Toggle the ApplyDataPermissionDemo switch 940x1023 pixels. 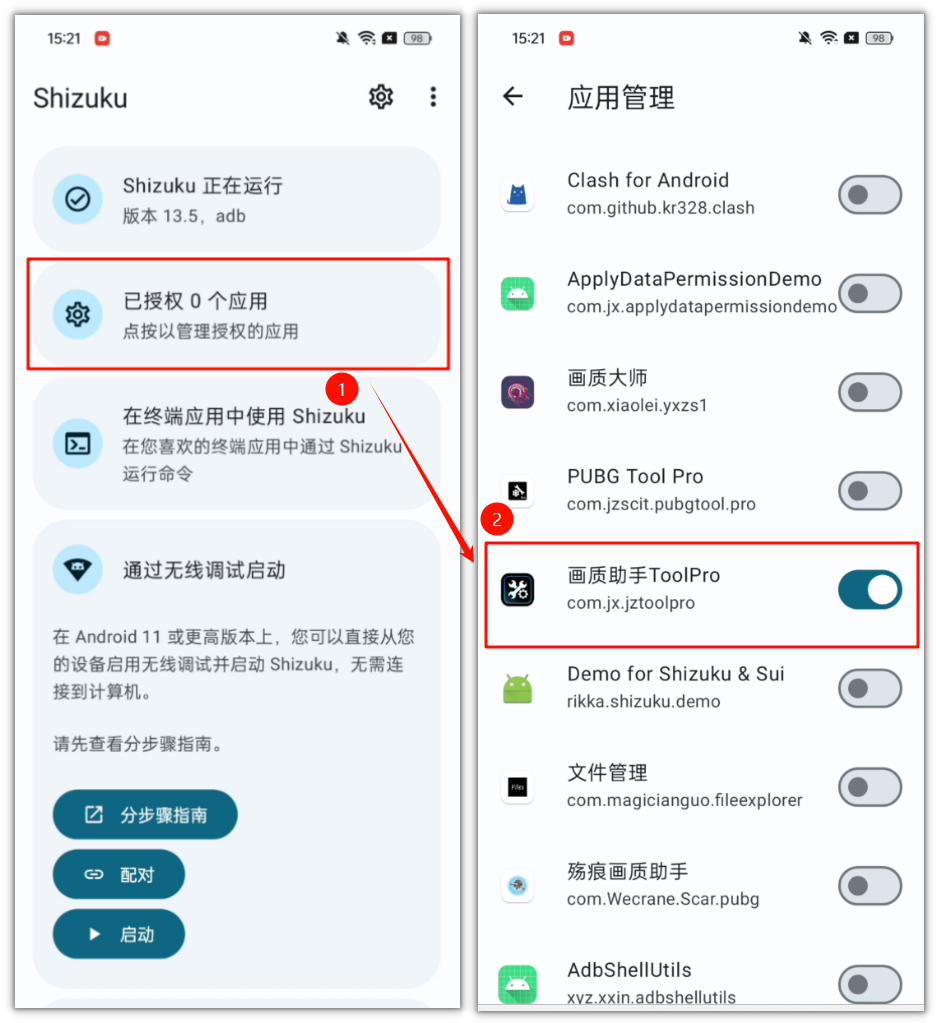coord(870,293)
